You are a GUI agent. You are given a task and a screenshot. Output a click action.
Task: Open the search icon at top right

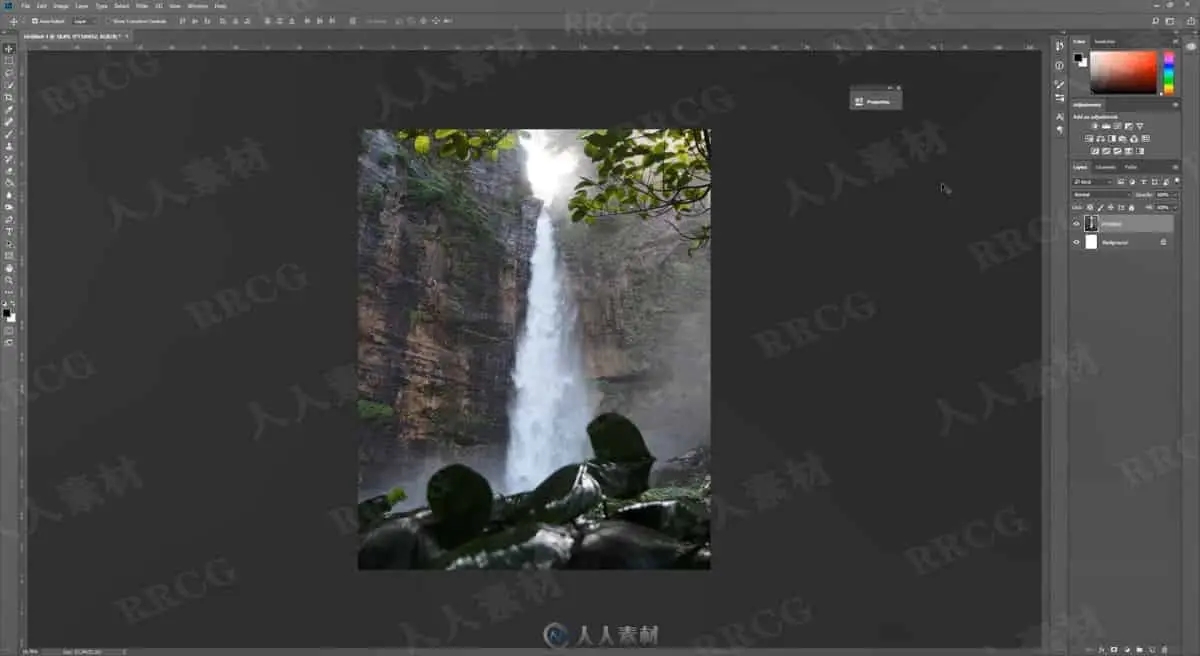tap(1156, 21)
